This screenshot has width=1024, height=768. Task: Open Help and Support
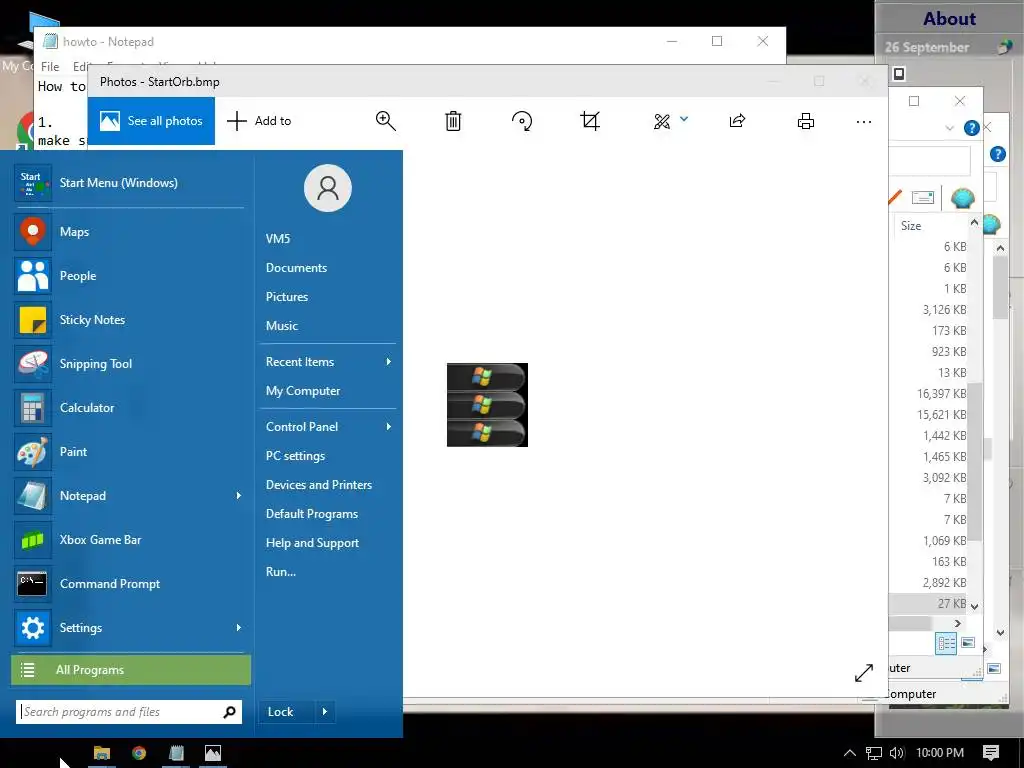pyautogui.click(x=312, y=543)
